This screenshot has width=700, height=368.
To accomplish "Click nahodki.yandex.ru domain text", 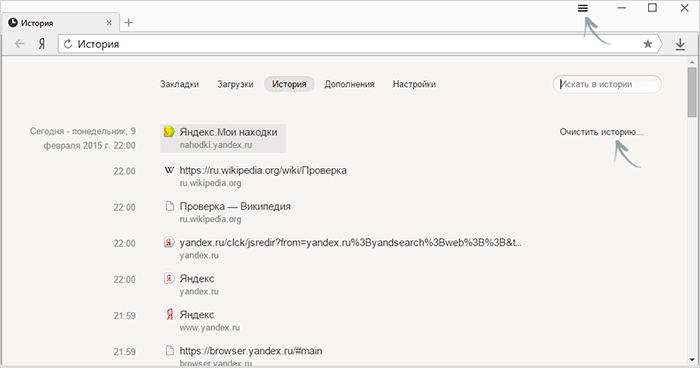I will pyautogui.click(x=216, y=145).
